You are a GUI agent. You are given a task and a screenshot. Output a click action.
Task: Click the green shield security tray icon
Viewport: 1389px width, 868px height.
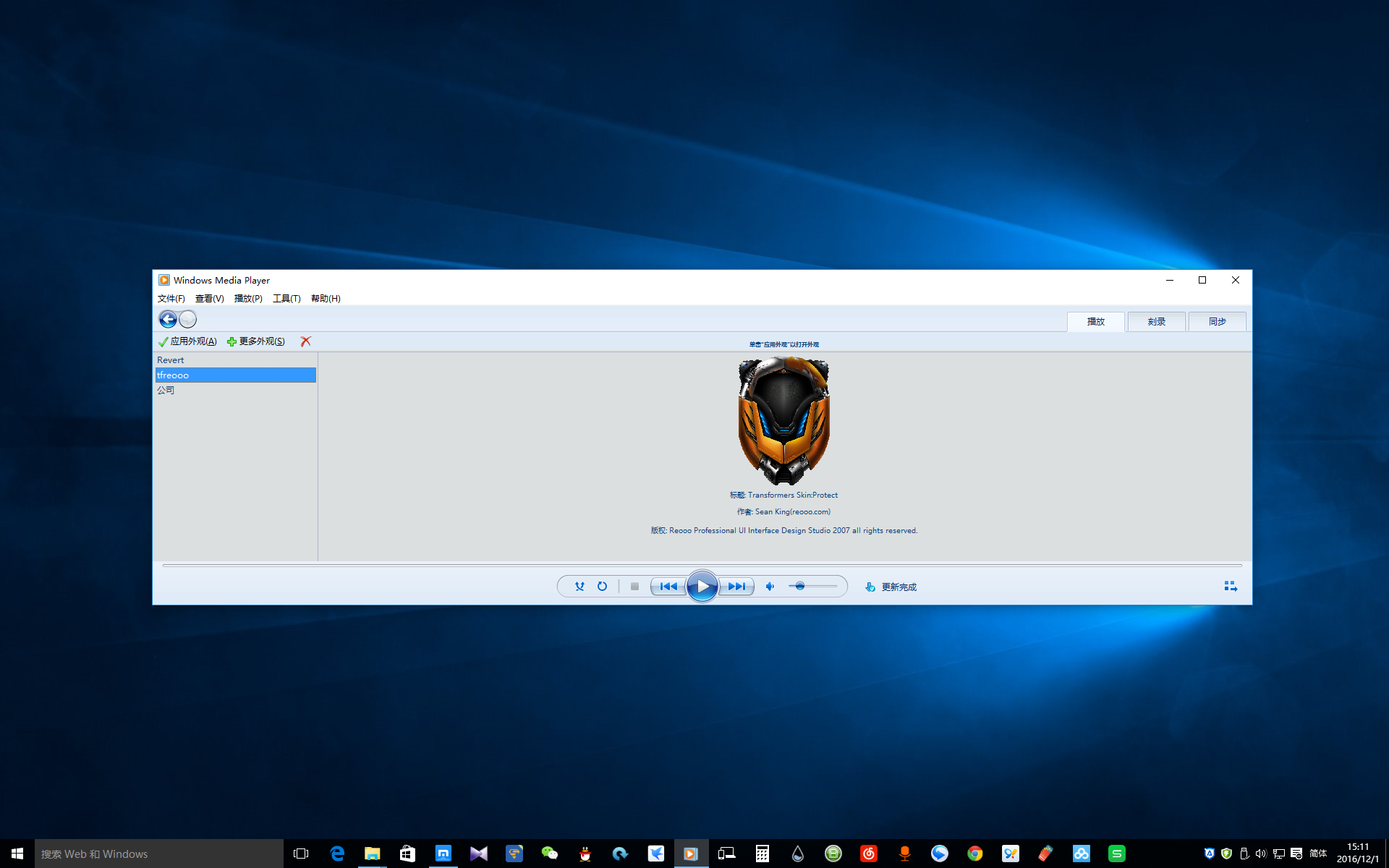point(1226,854)
